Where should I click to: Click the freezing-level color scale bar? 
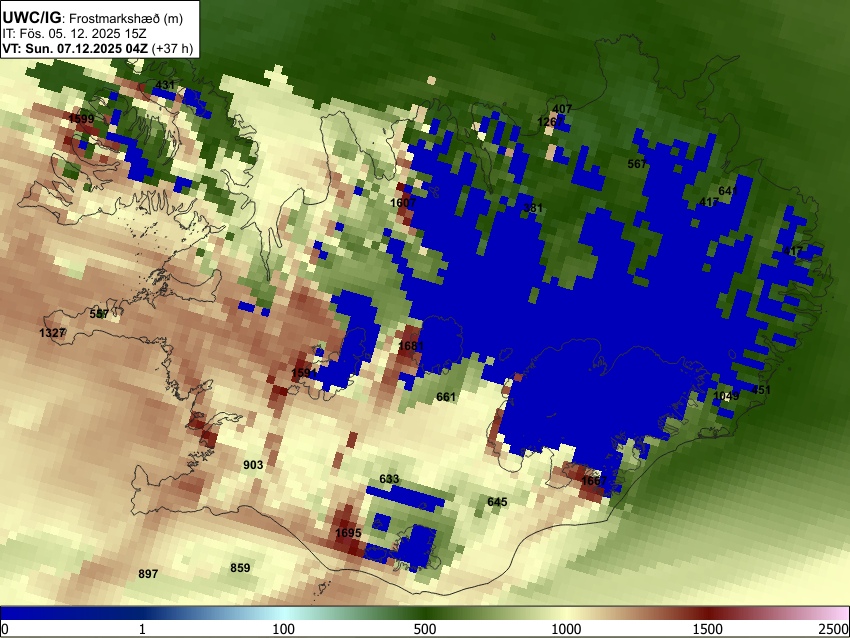tap(425, 613)
